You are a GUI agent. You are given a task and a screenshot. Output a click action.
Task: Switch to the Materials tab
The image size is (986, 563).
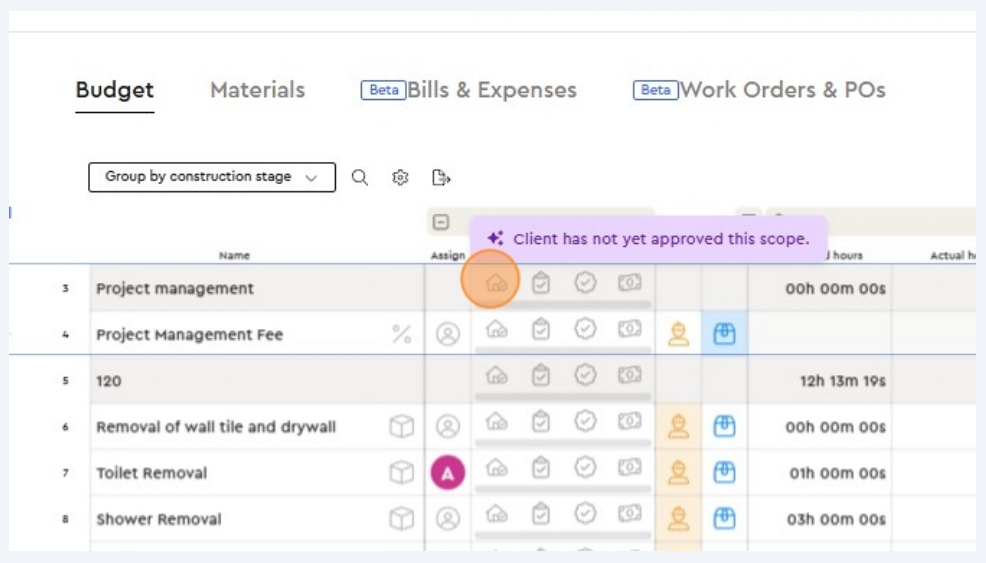257,90
